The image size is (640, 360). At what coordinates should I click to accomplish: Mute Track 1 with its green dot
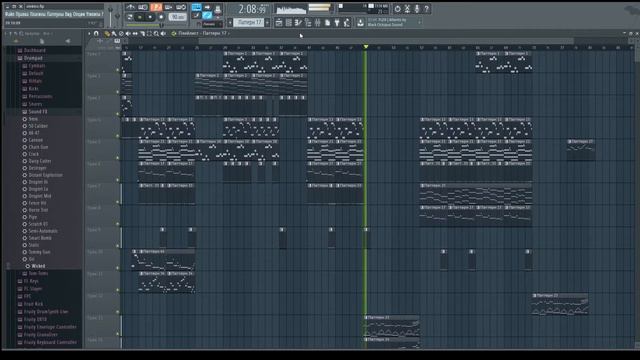point(118,70)
